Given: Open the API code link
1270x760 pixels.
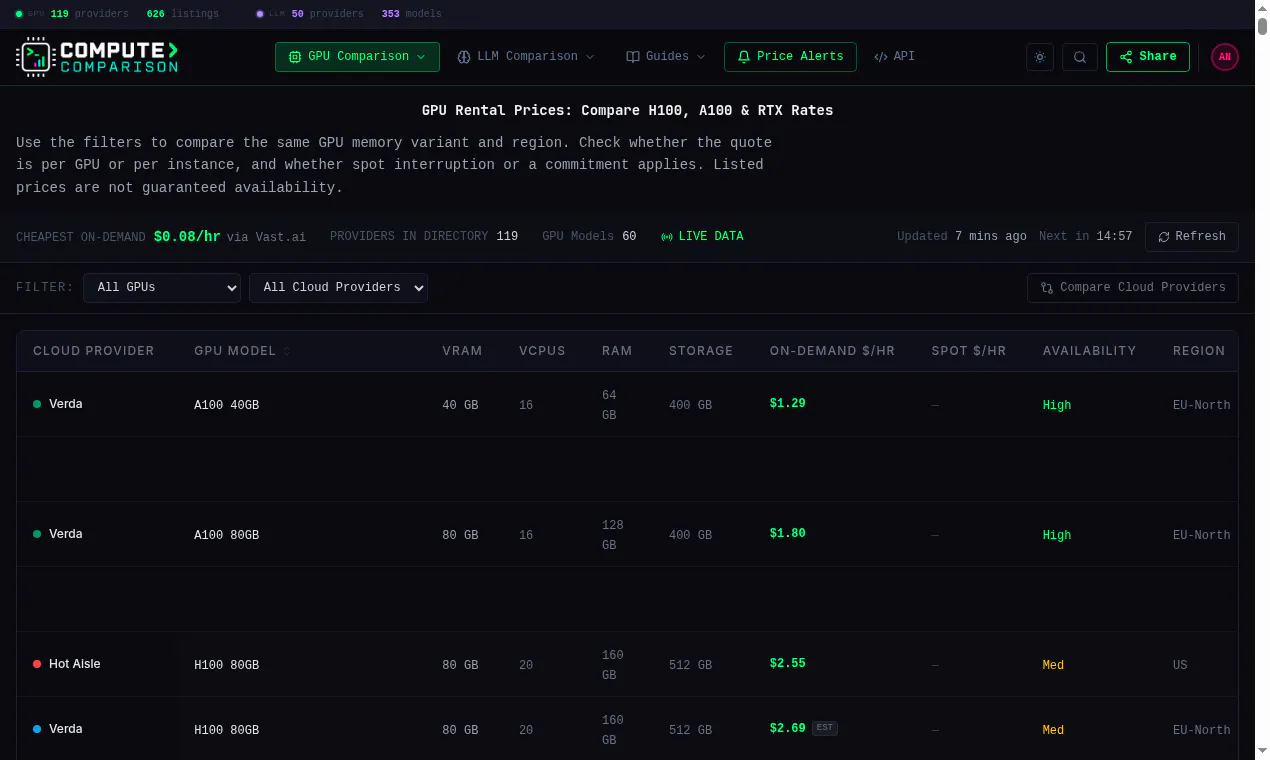Looking at the screenshot, I should click(894, 57).
